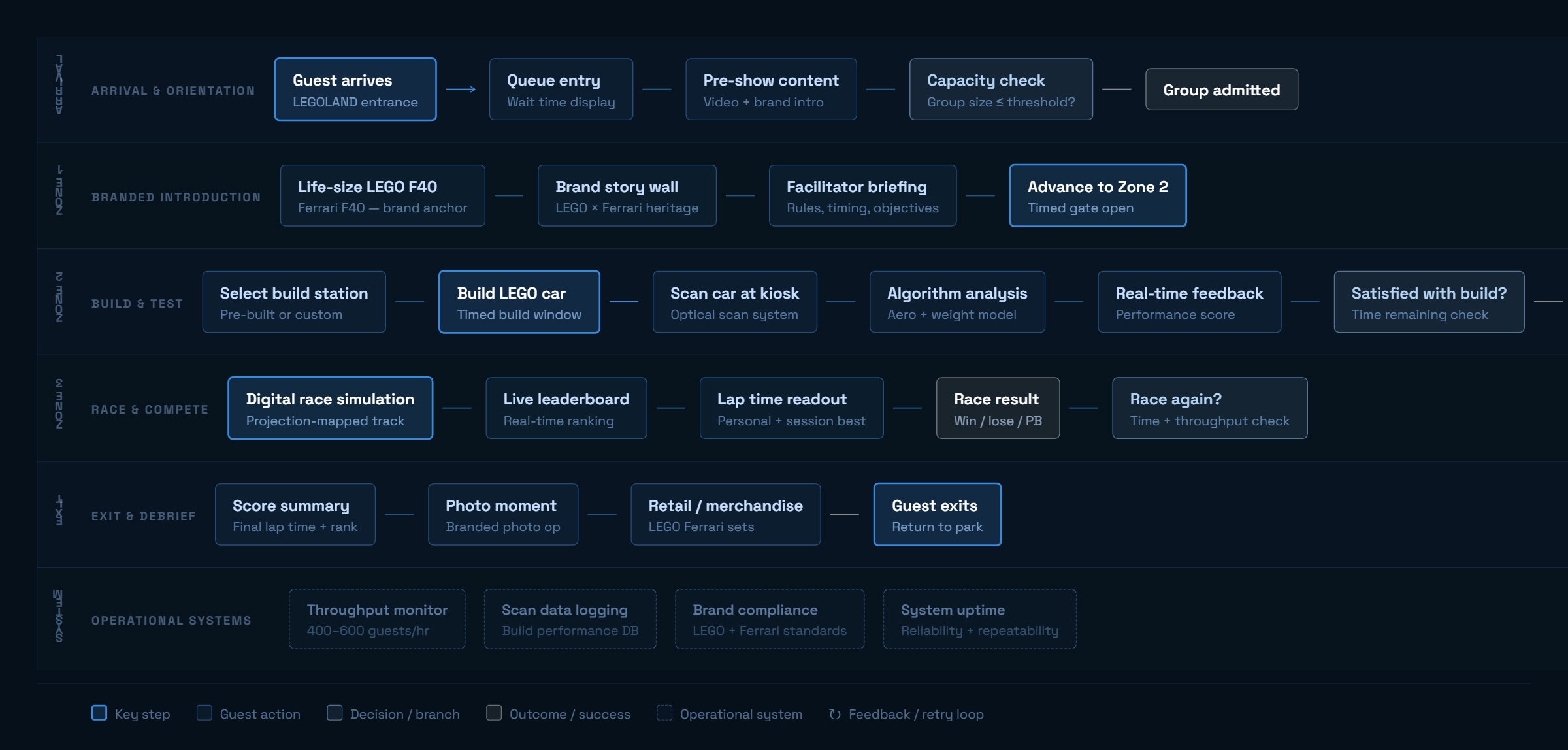This screenshot has height=750, width=1568.
Task: Click the Throughput monitor system box
Action: pyautogui.click(x=377, y=619)
